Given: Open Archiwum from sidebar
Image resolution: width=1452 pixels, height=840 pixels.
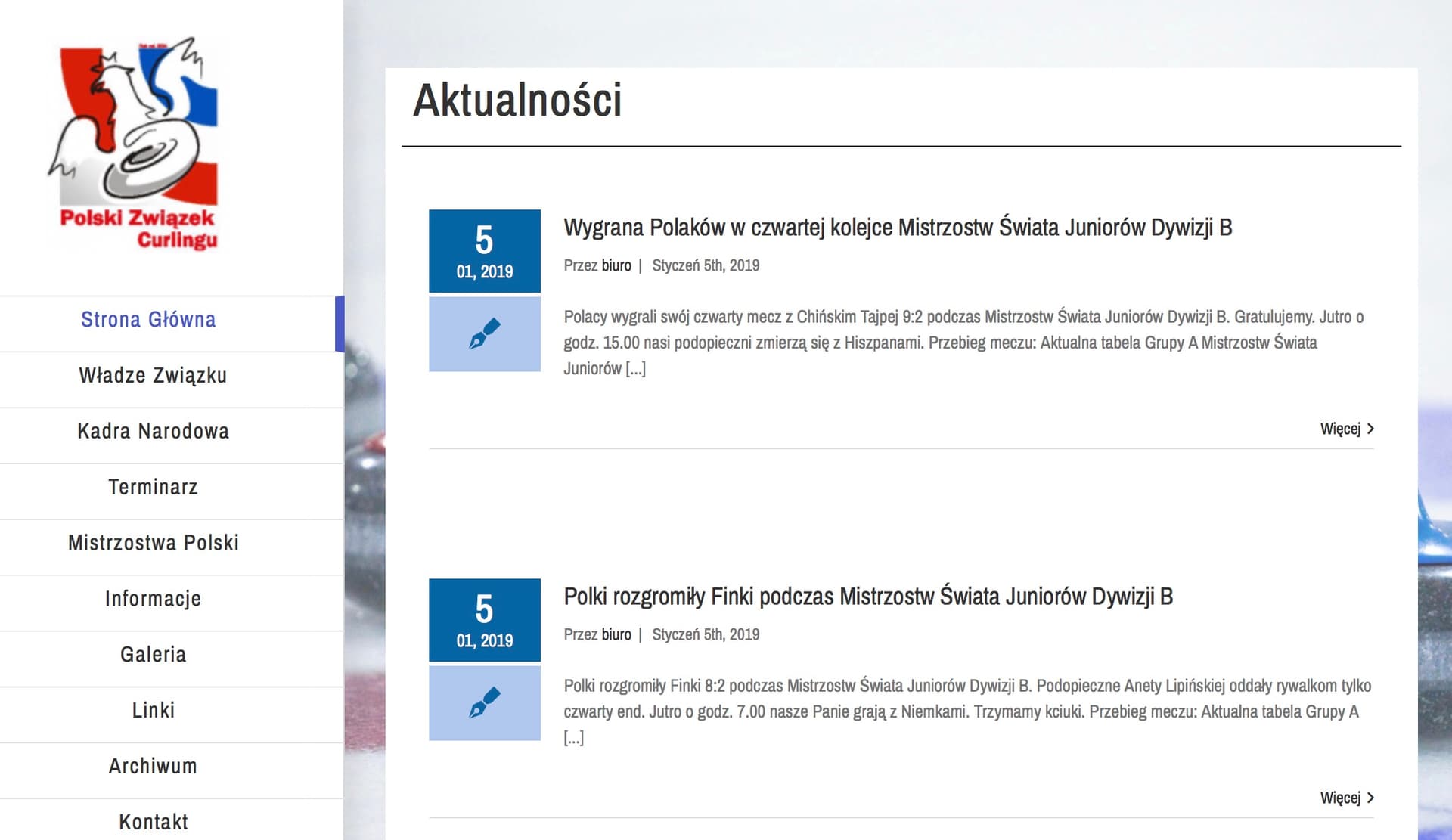Looking at the screenshot, I should click(153, 767).
